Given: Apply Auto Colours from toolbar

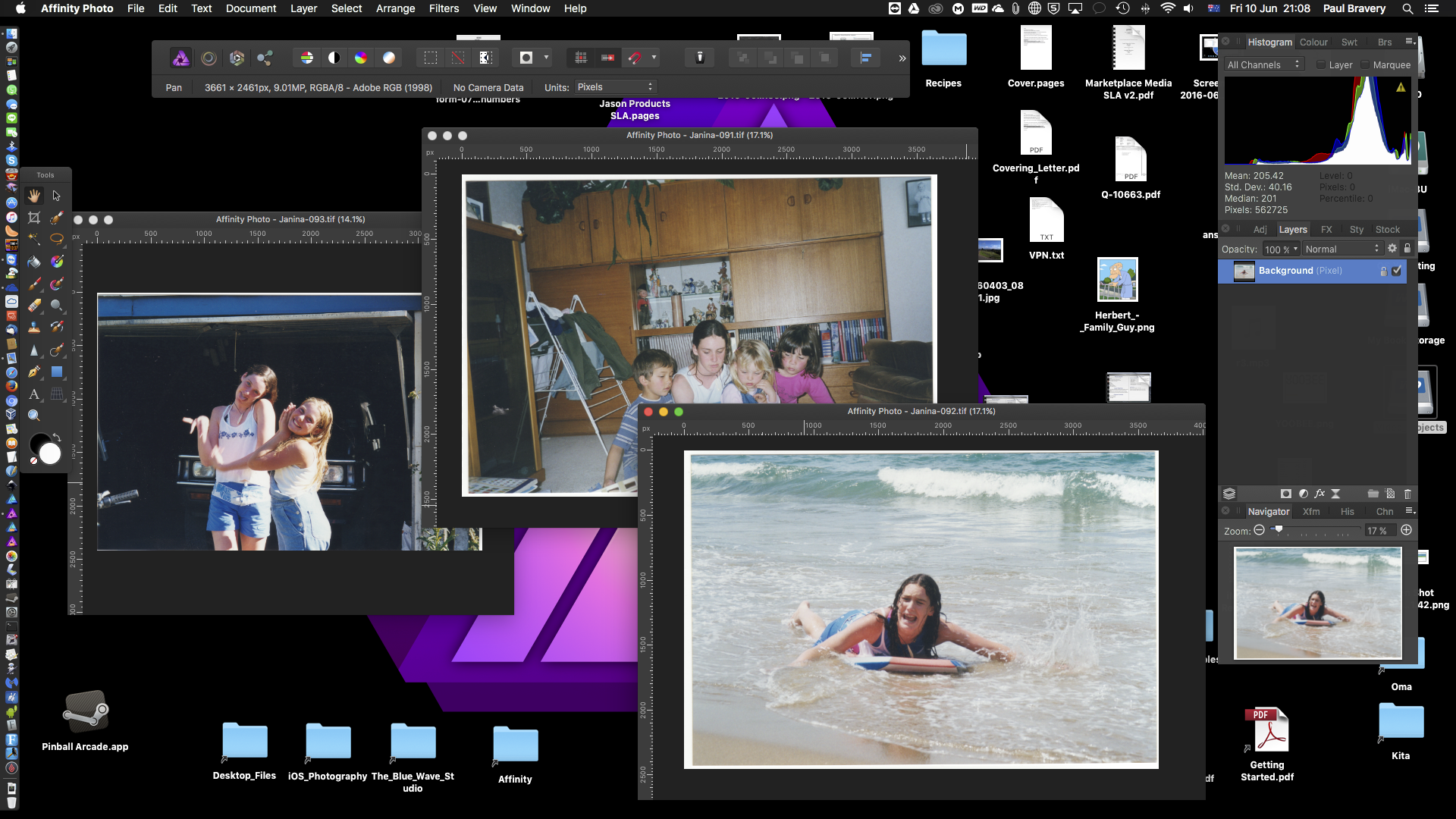Looking at the screenshot, I should click(361, 58).
